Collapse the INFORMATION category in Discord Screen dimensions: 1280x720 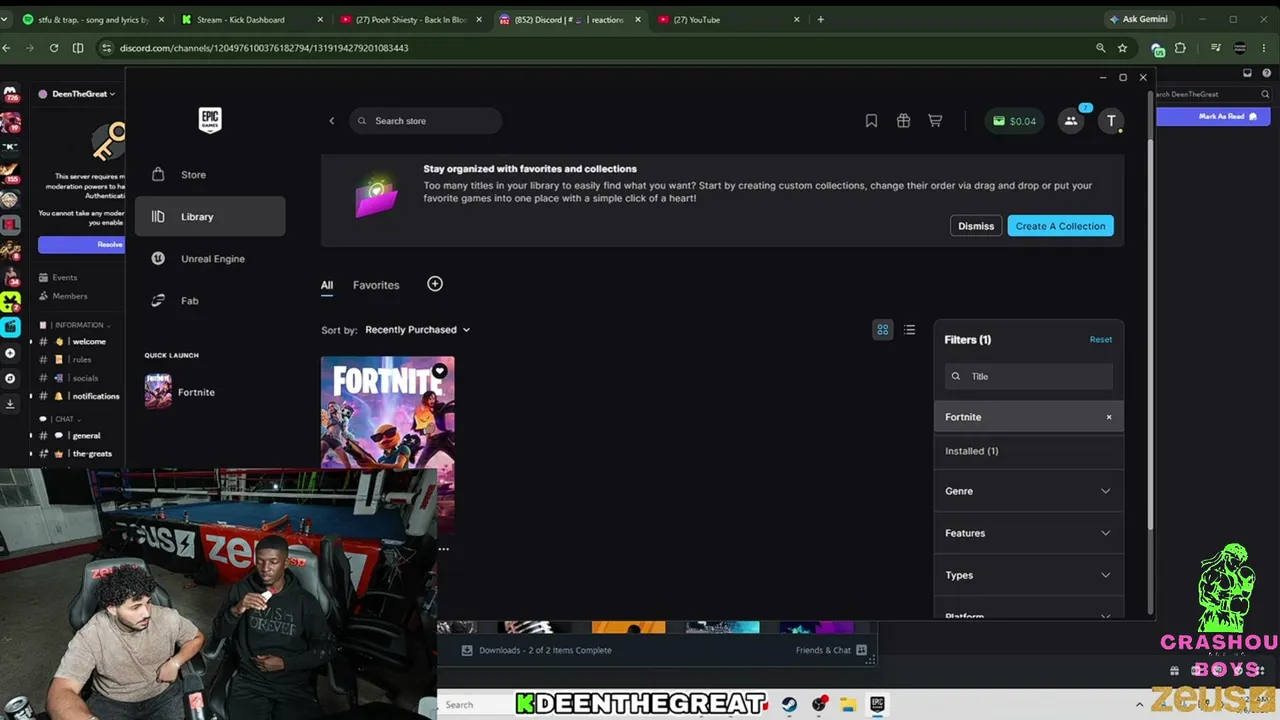(78, 325)
